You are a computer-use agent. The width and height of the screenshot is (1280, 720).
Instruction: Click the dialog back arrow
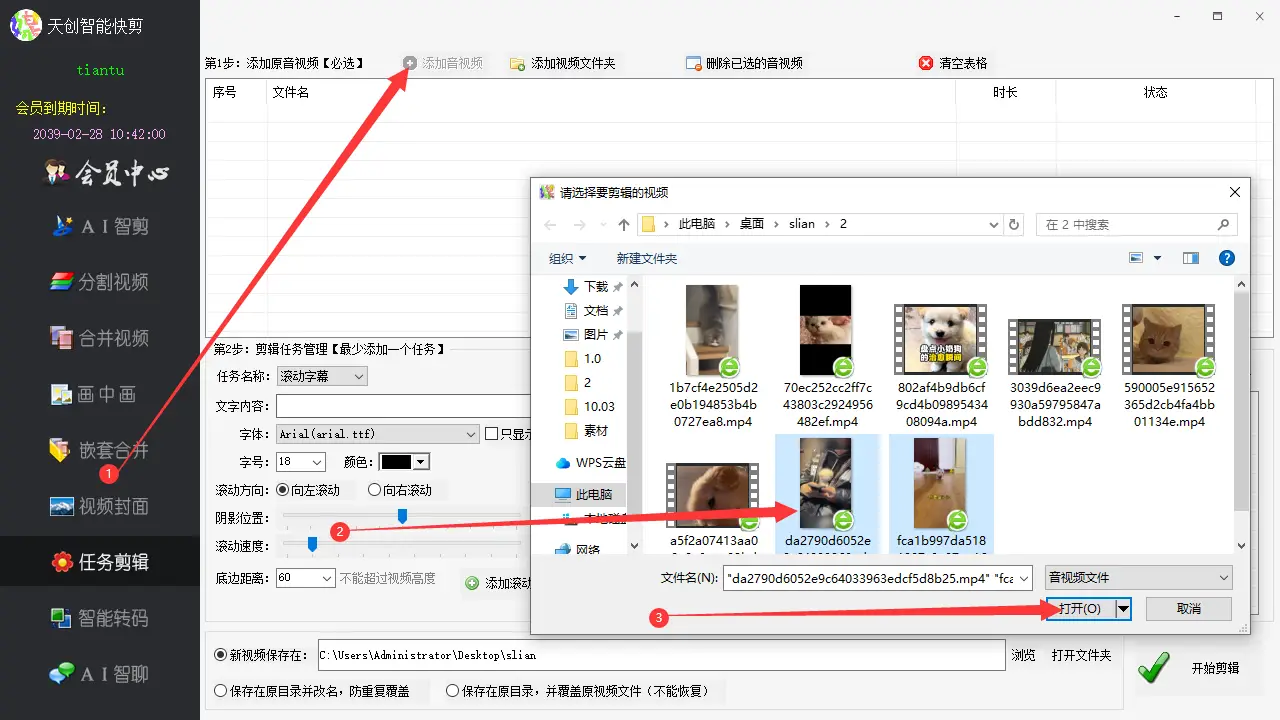pyautogui.click(x=551, y=225)
